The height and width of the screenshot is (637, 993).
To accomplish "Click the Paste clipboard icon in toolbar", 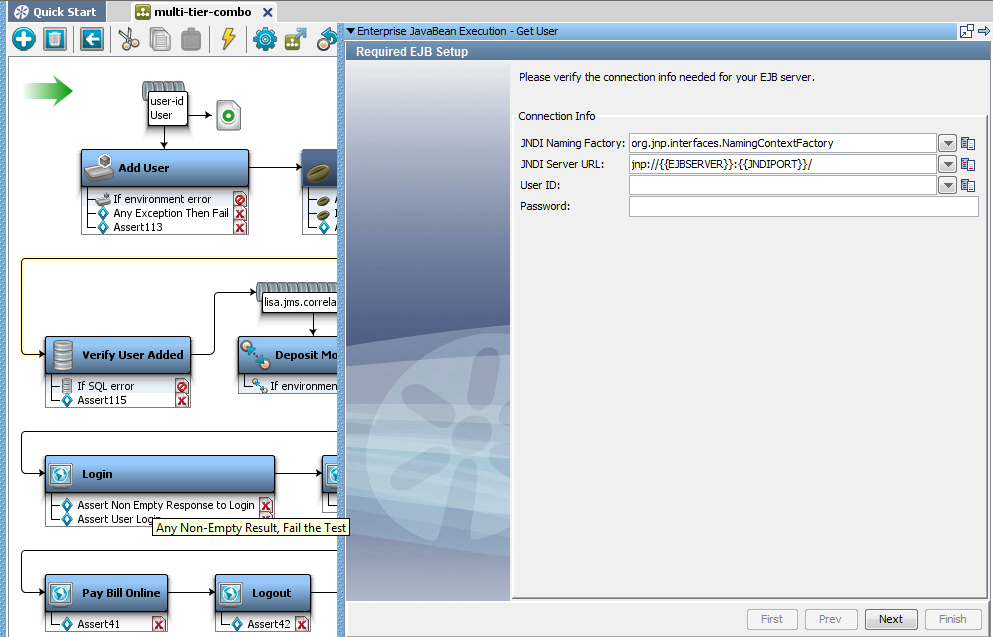I will point(191,39).
